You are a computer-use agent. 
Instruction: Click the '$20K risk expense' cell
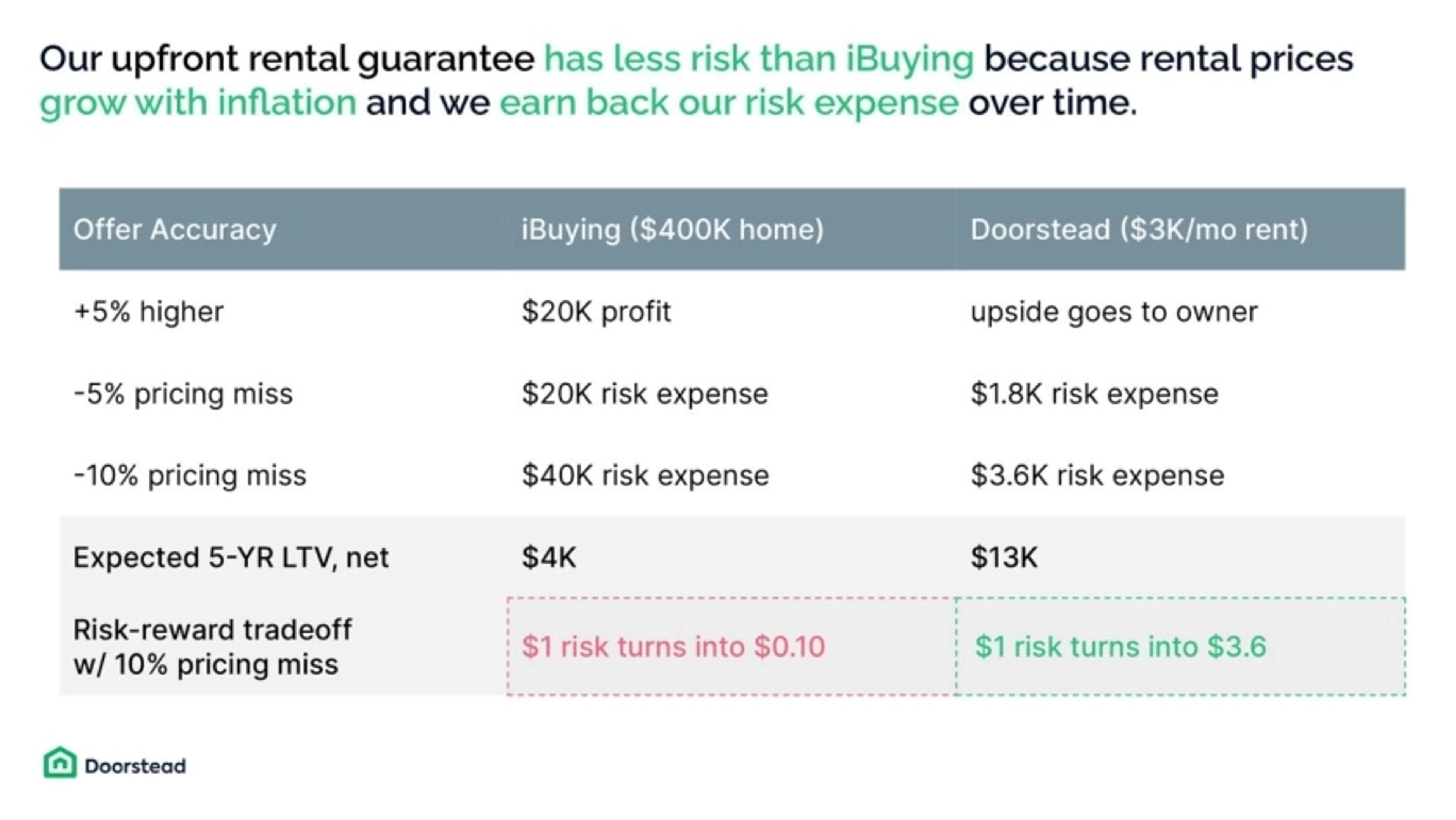645,394
